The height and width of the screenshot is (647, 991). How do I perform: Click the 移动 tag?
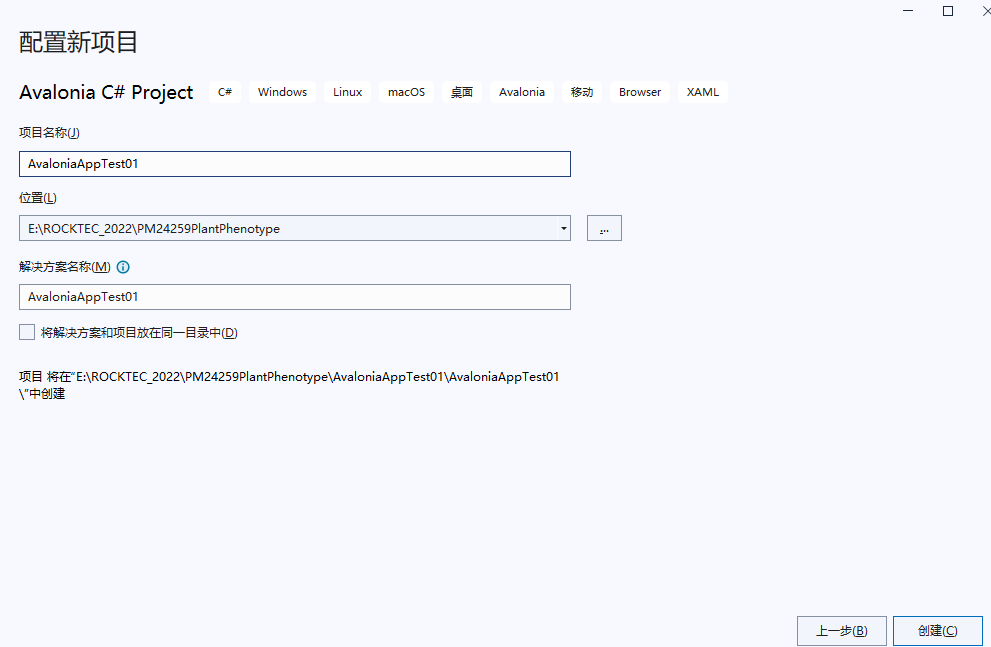click(x=582, y=92)
